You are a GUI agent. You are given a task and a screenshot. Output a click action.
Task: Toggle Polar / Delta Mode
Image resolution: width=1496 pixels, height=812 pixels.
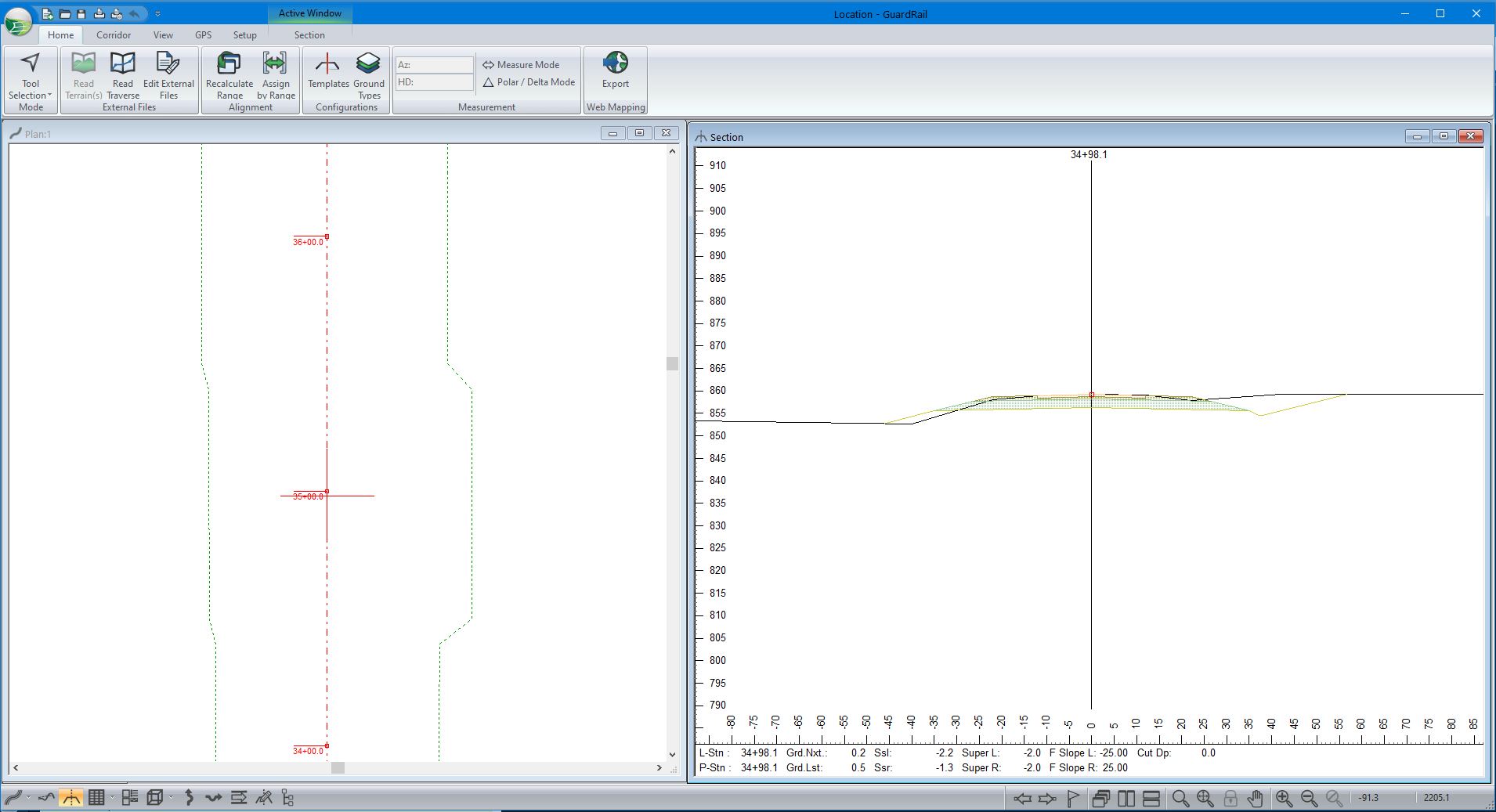pyautogui.click(x=529, y=82)
